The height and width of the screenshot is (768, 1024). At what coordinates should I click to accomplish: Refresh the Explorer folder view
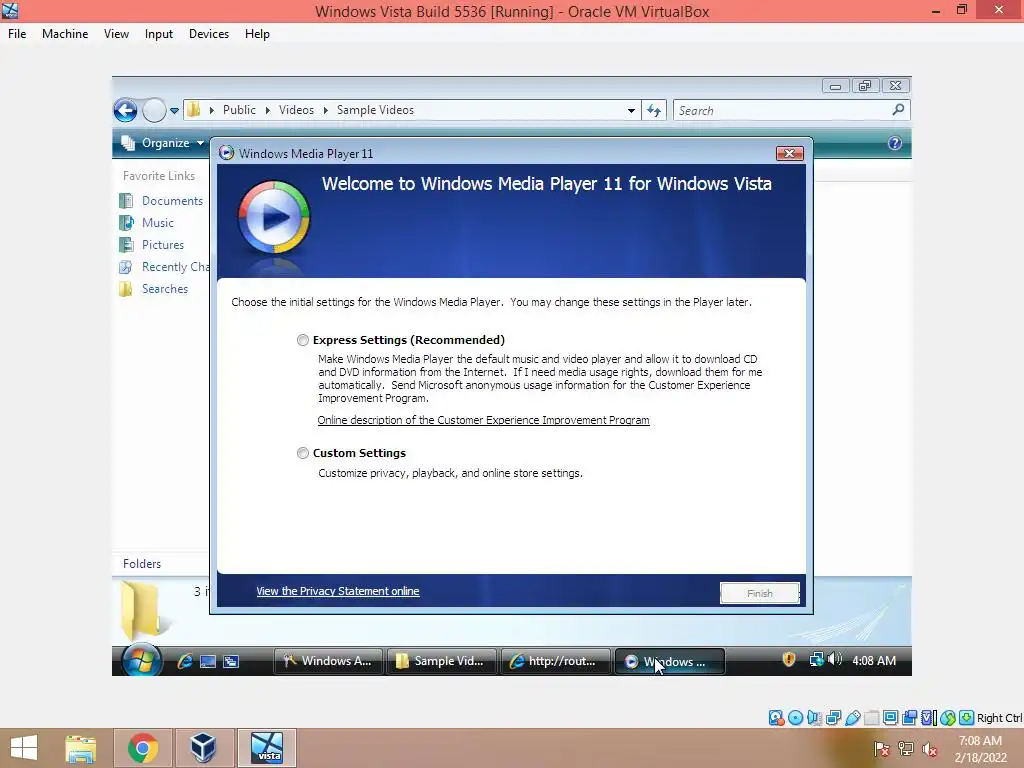(x=654, y=110)
